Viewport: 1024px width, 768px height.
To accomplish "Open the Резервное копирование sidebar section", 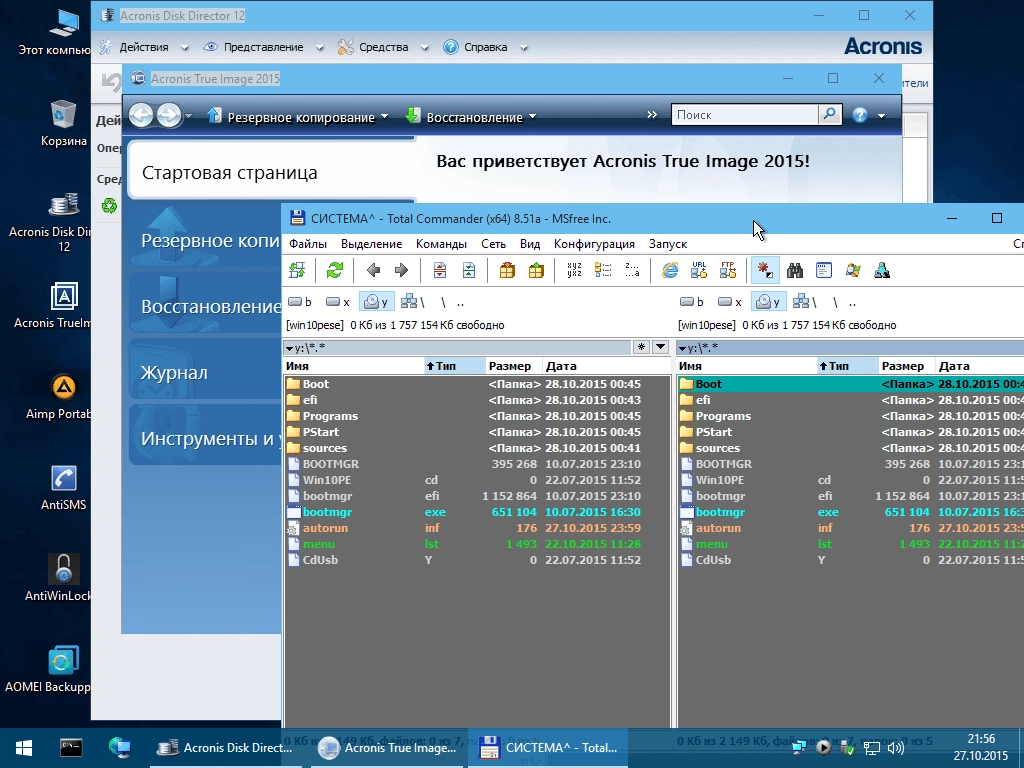I will [205, 240].
